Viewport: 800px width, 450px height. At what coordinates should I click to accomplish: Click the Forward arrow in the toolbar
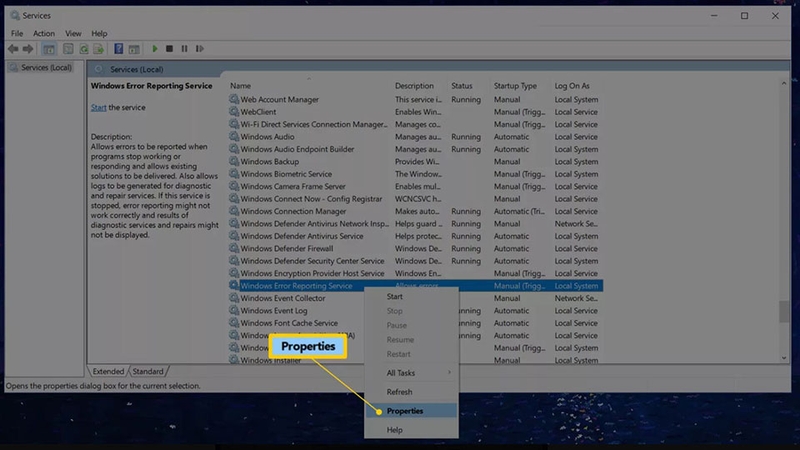pos(28,49)
